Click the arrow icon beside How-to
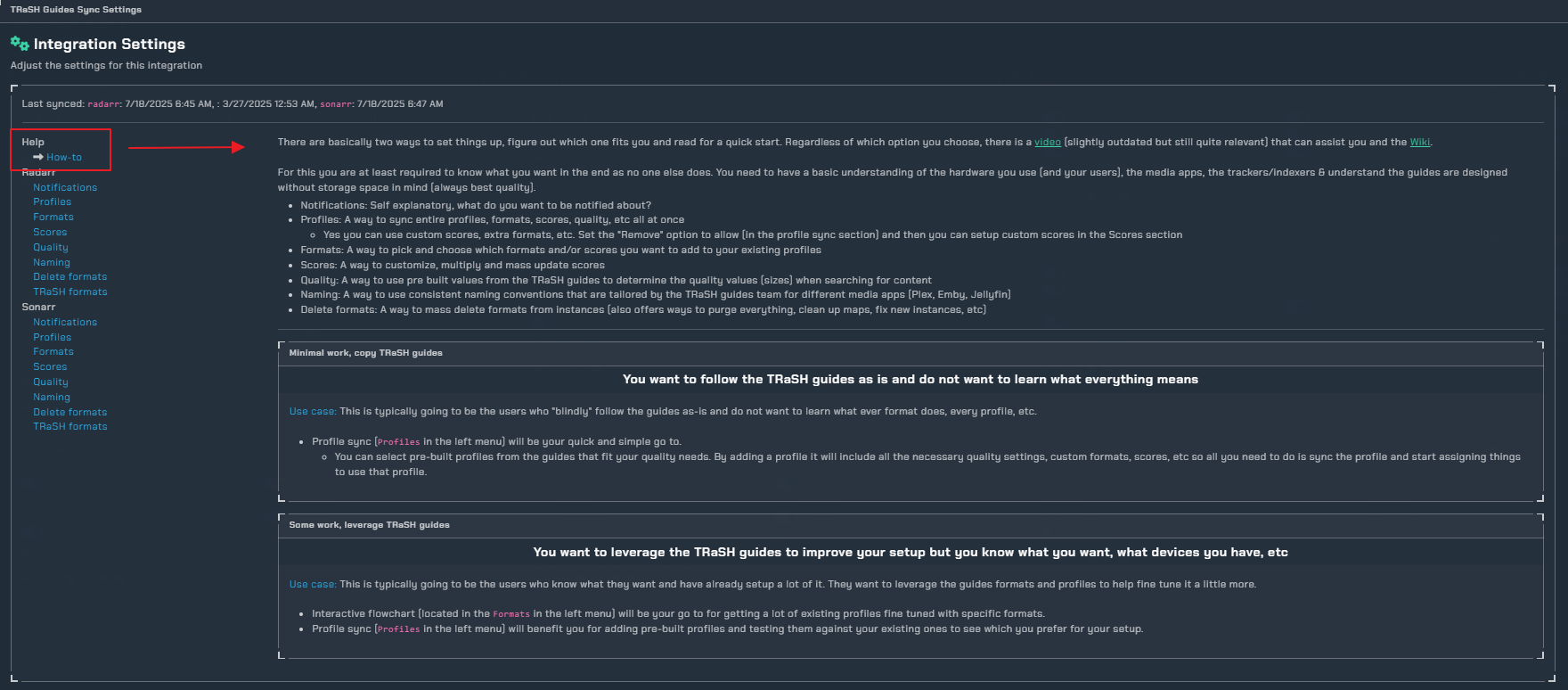Image resolution: width=1568 pixels, height=690 pixels. coord(38,157)
